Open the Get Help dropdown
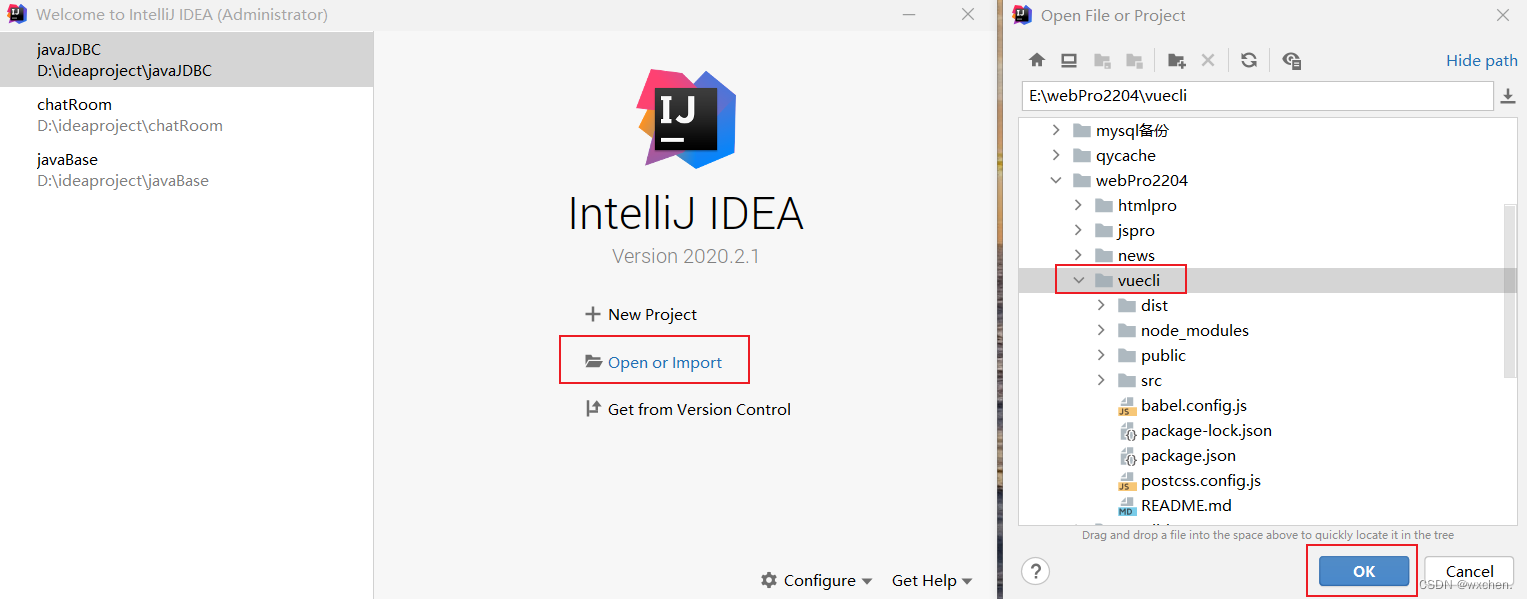This screenshot has height=599, width=1527. tap(931, 580)
